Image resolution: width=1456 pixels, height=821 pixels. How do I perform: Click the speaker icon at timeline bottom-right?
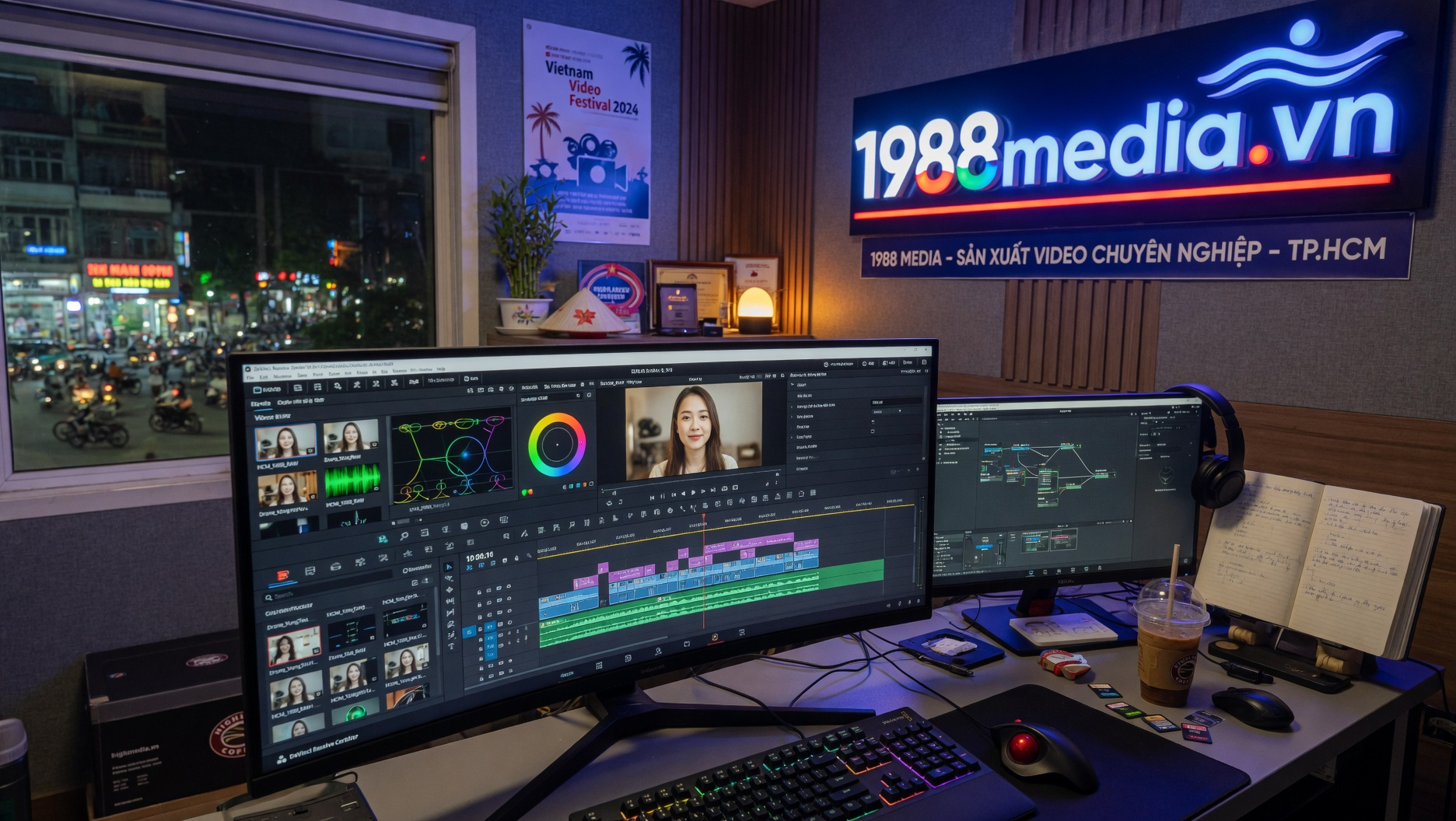[x=889, y=604]
